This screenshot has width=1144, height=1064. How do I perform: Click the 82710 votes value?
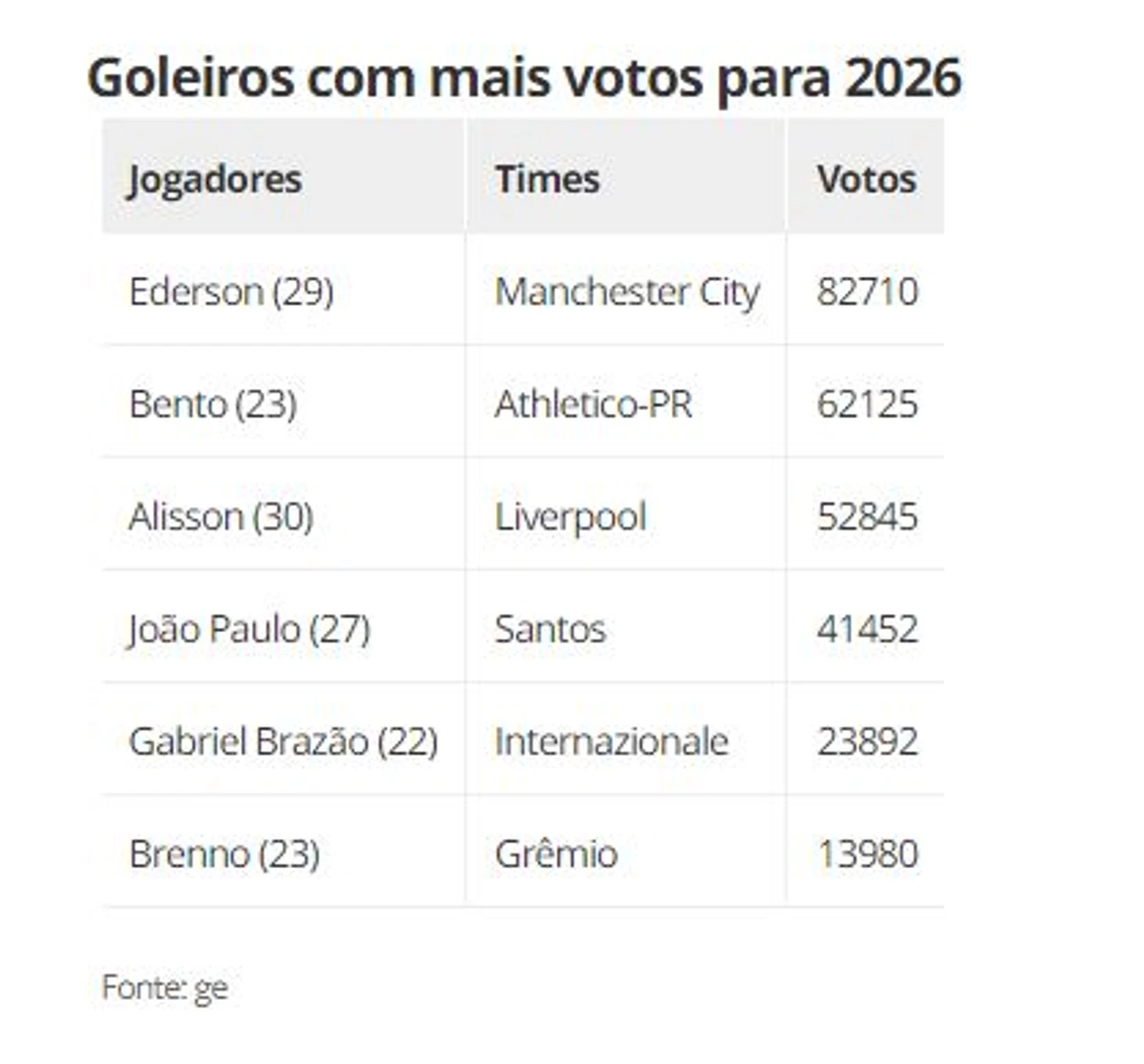click(x=867, y=291)
